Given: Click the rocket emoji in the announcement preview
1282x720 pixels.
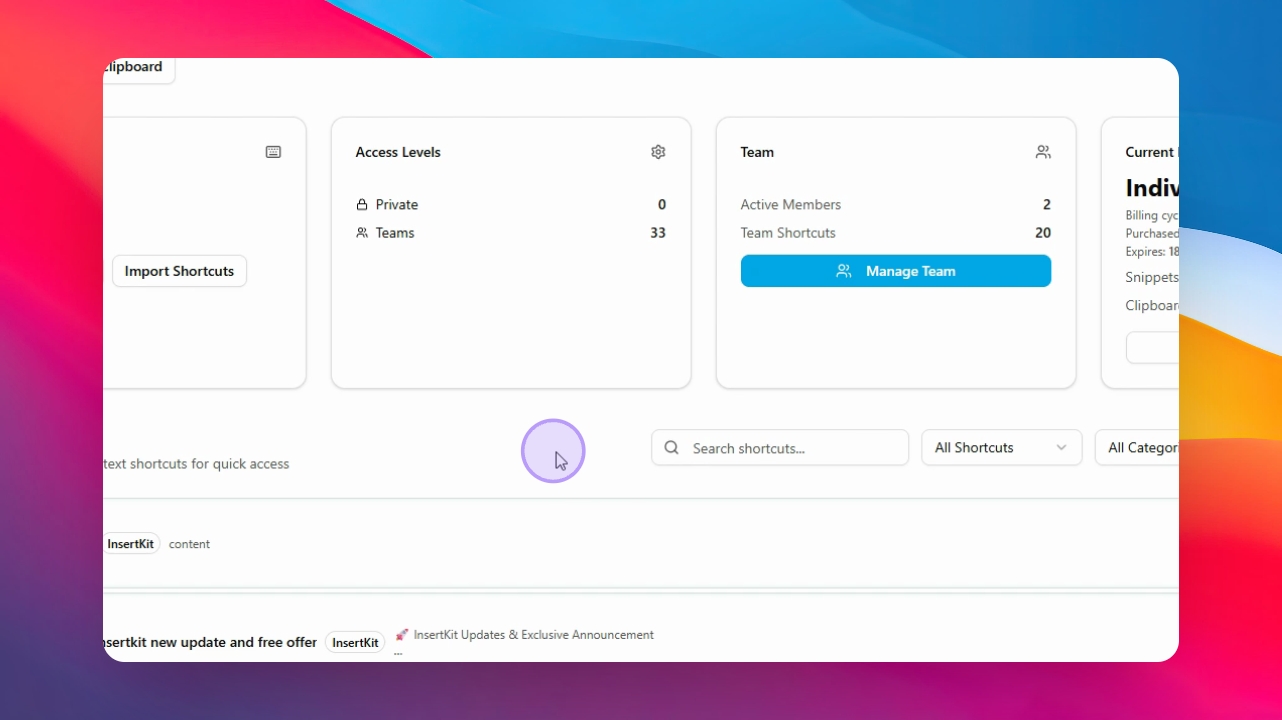Looking at the screenshot, I should (x=402, y=635).
